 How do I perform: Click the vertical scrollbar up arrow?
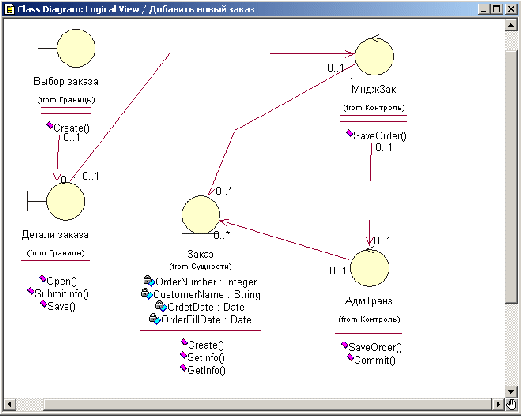[511, 25]
